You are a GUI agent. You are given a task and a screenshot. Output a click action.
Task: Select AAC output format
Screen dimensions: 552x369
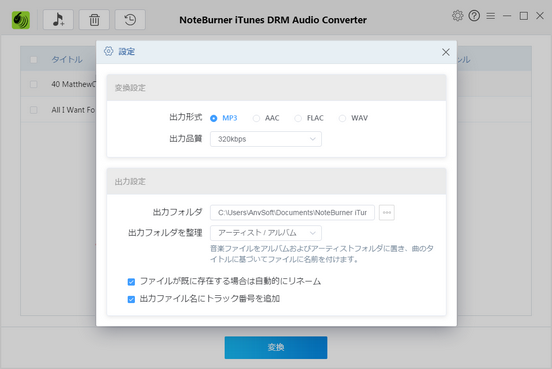pos(256,118)
